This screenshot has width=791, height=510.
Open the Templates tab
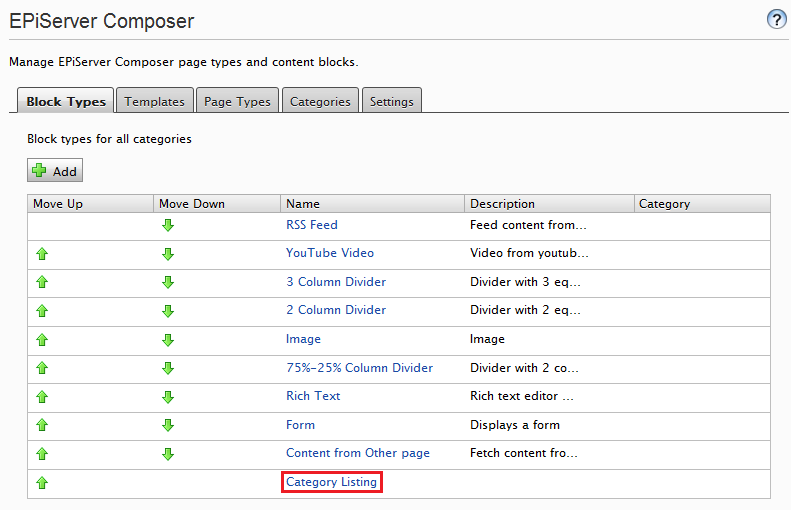pos(154,101)
